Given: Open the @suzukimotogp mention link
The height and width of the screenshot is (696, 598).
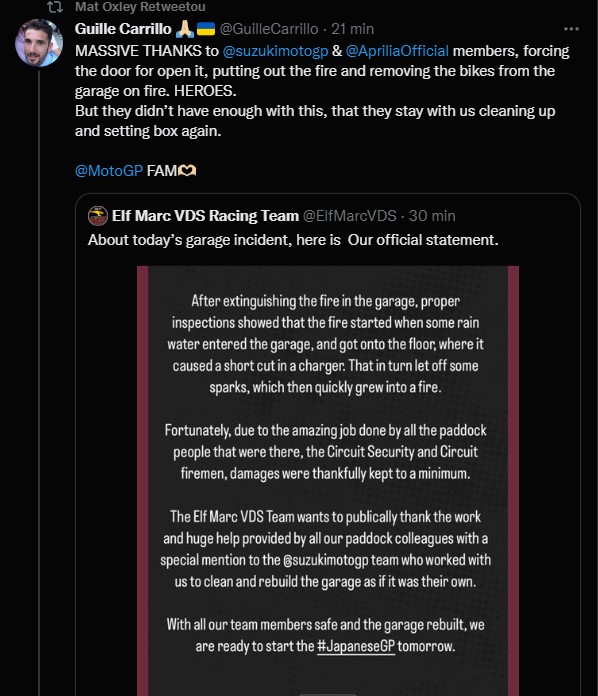Looking at the screenshot, I should click(x=275, y=51).
